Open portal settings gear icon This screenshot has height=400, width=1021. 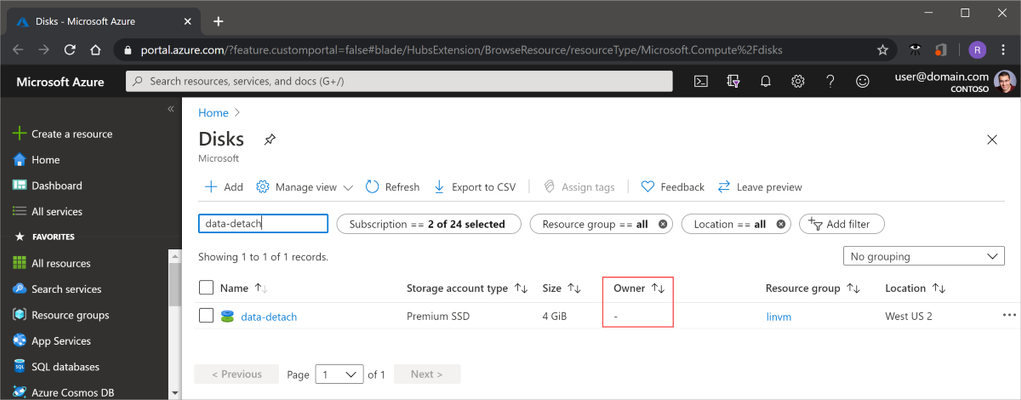(798, 81)
